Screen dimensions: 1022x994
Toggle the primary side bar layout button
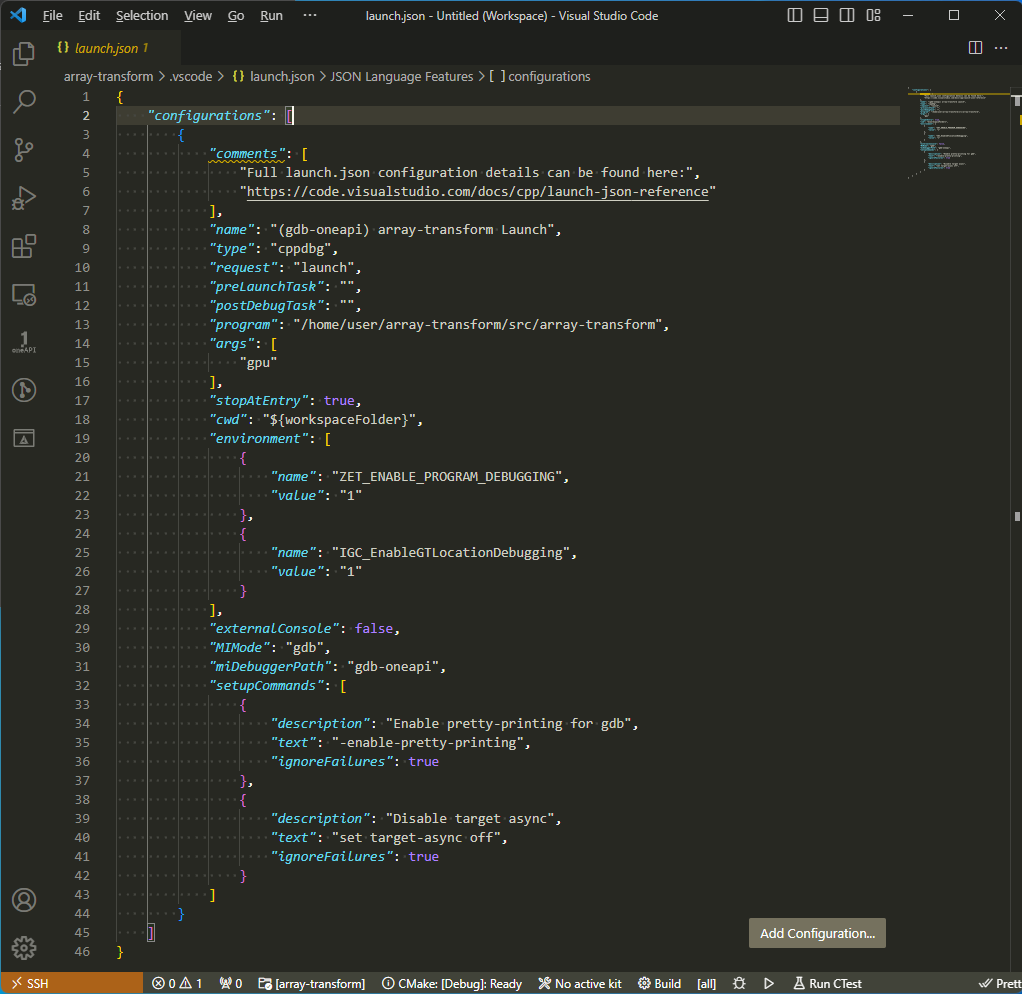coord(795,16)
